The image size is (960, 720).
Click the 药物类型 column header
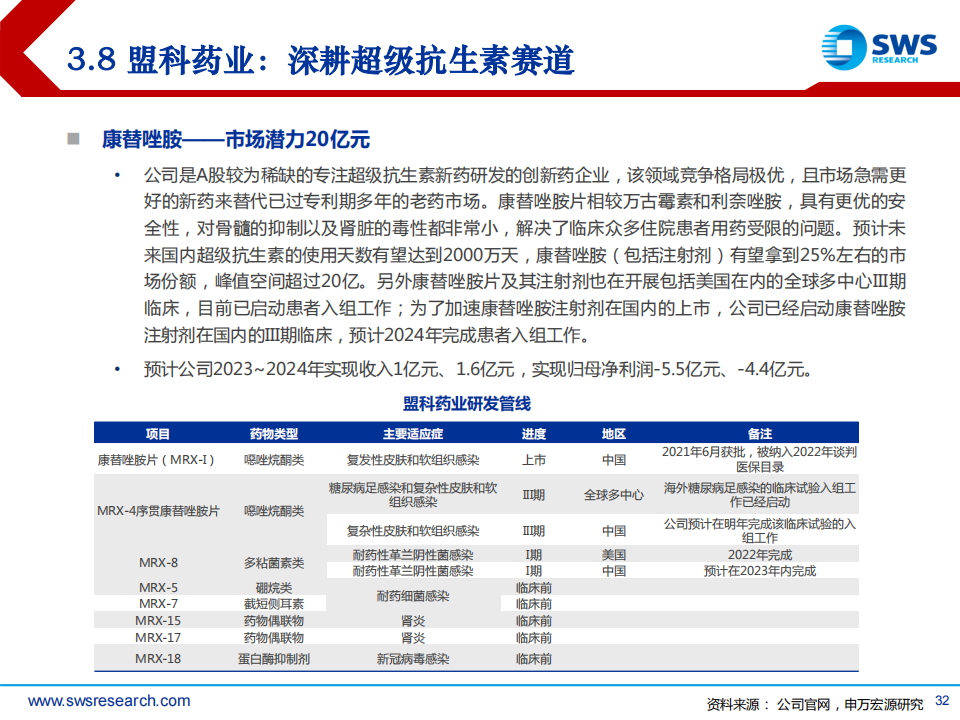click(274, 433)
